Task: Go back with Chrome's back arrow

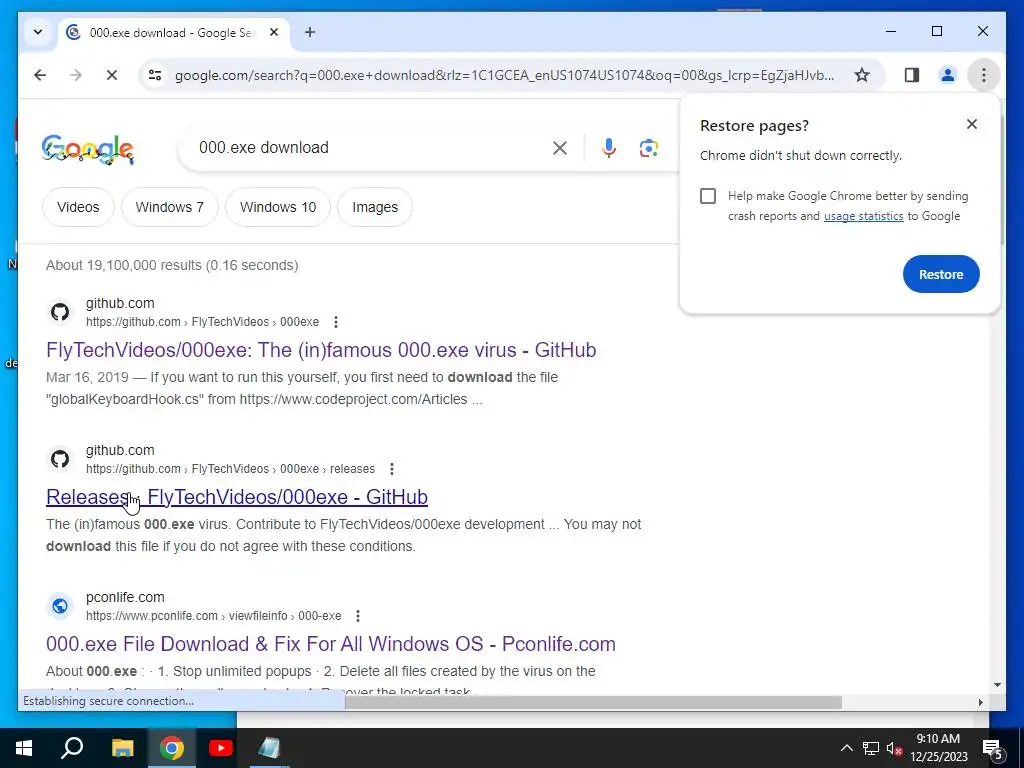Action: pyautogui.click(x=40, y=75)
